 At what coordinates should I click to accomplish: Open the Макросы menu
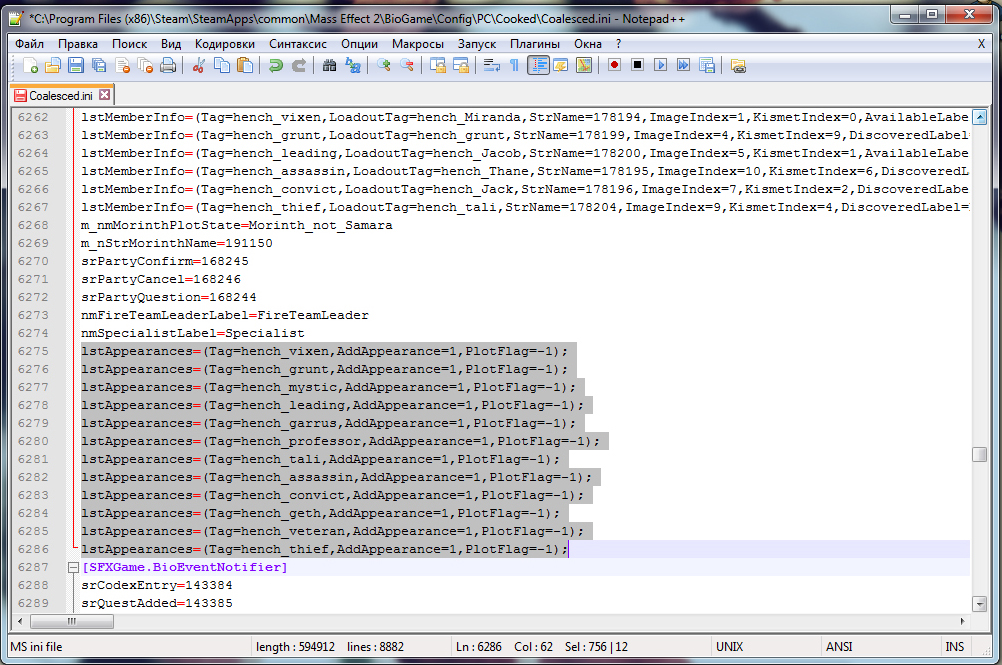(418, 43)
